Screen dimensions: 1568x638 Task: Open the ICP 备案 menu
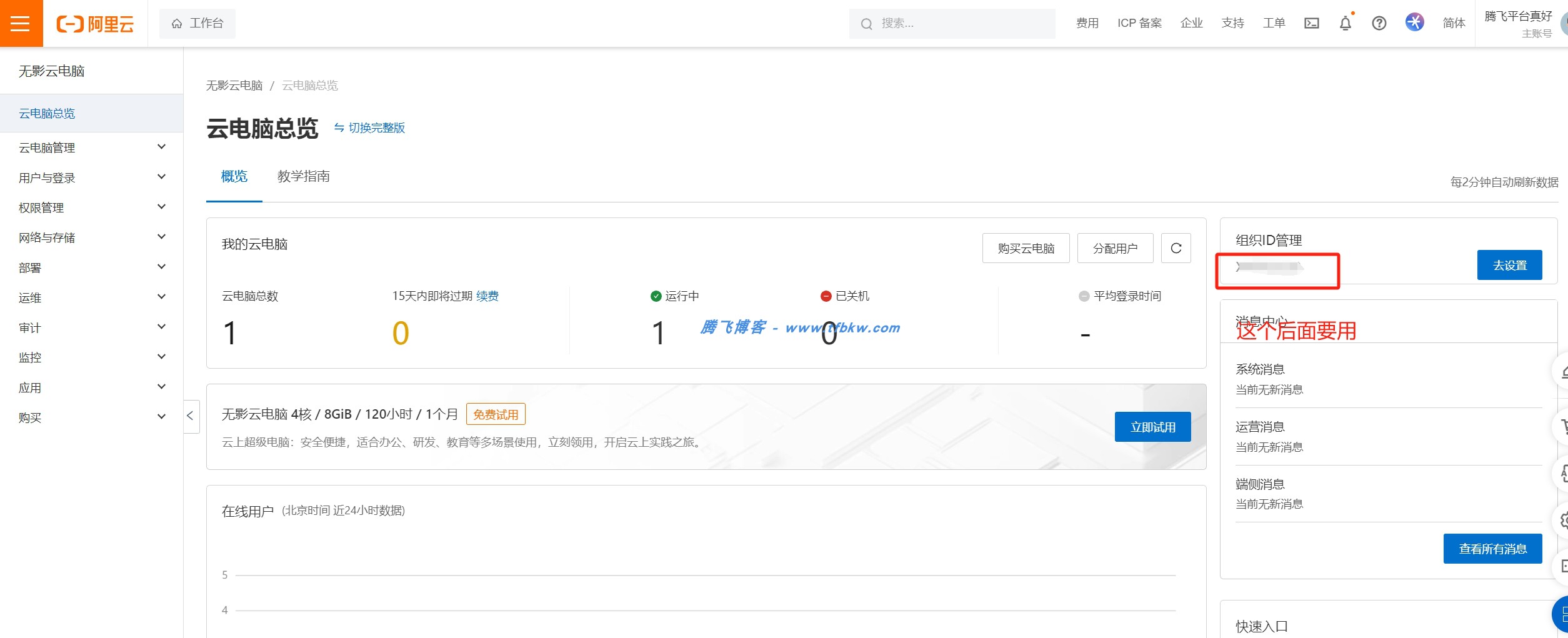point(1140,23)
